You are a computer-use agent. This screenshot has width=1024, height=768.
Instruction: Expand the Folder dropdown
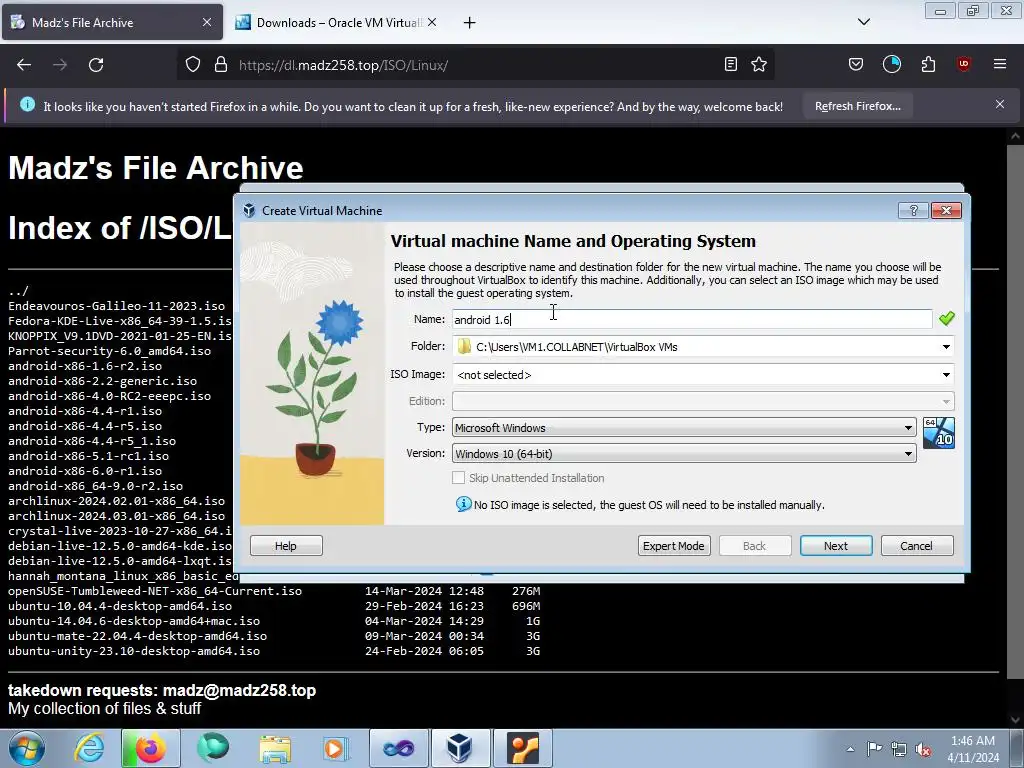click(x=946, y=347)
